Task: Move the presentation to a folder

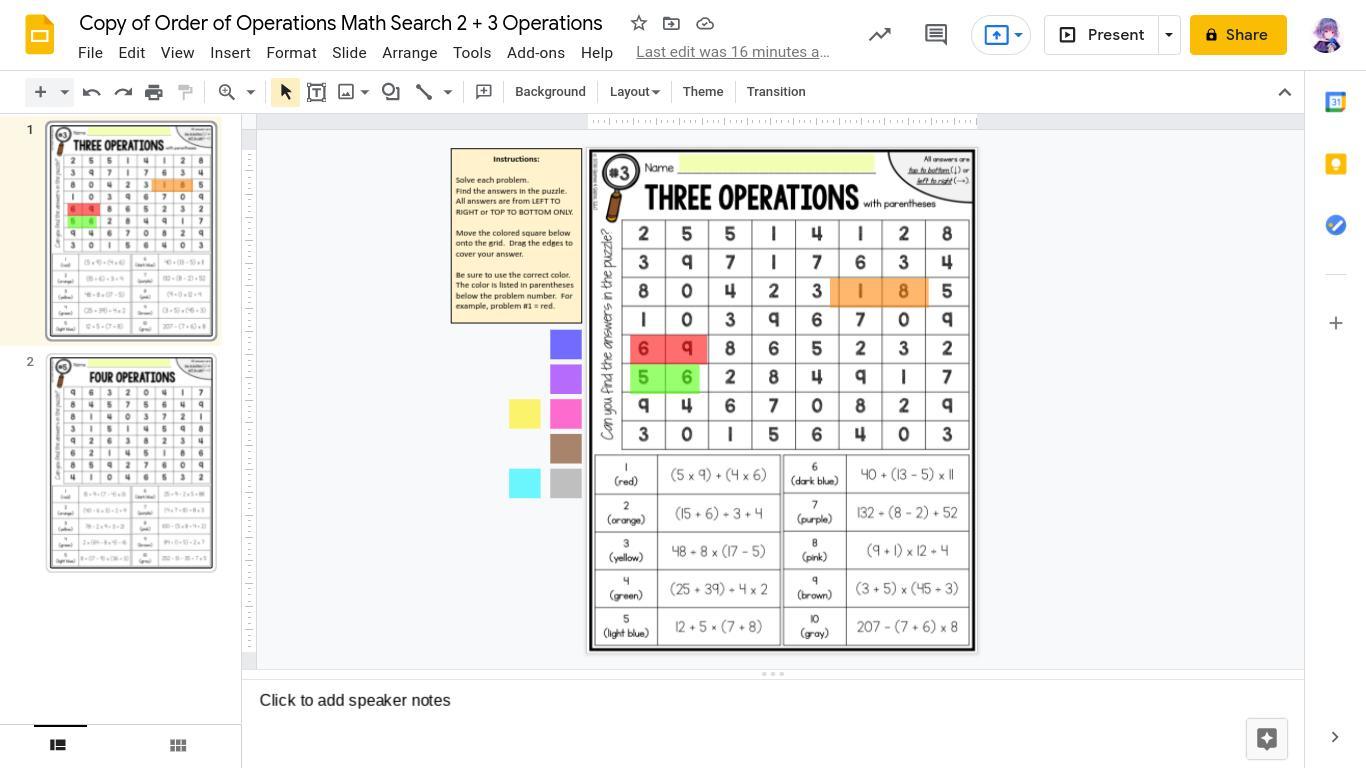Action: 671,23
